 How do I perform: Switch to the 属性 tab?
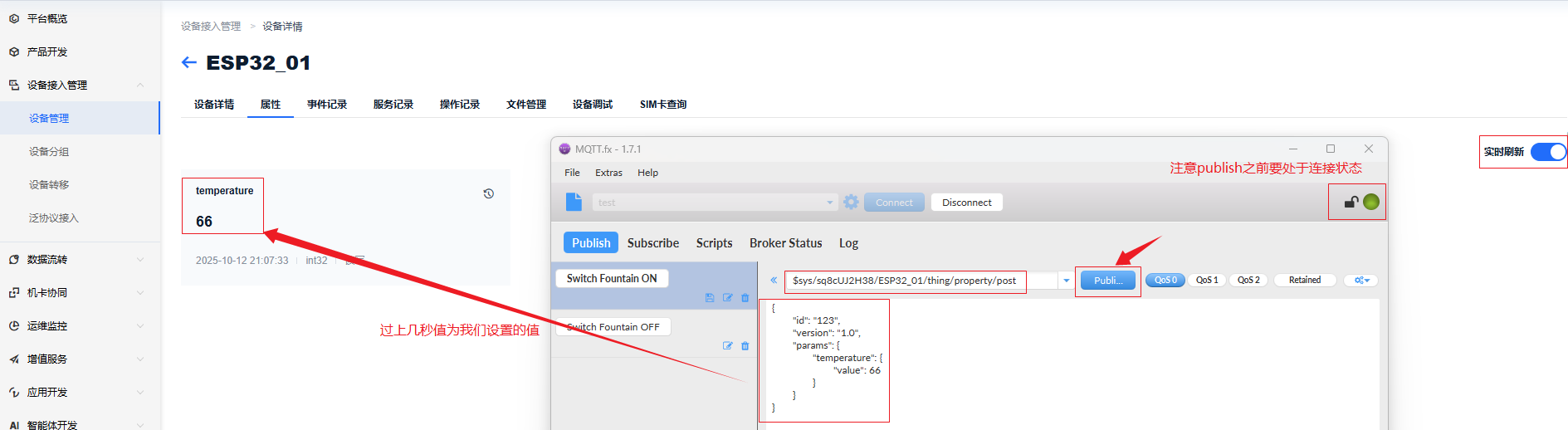coord(271,105)
